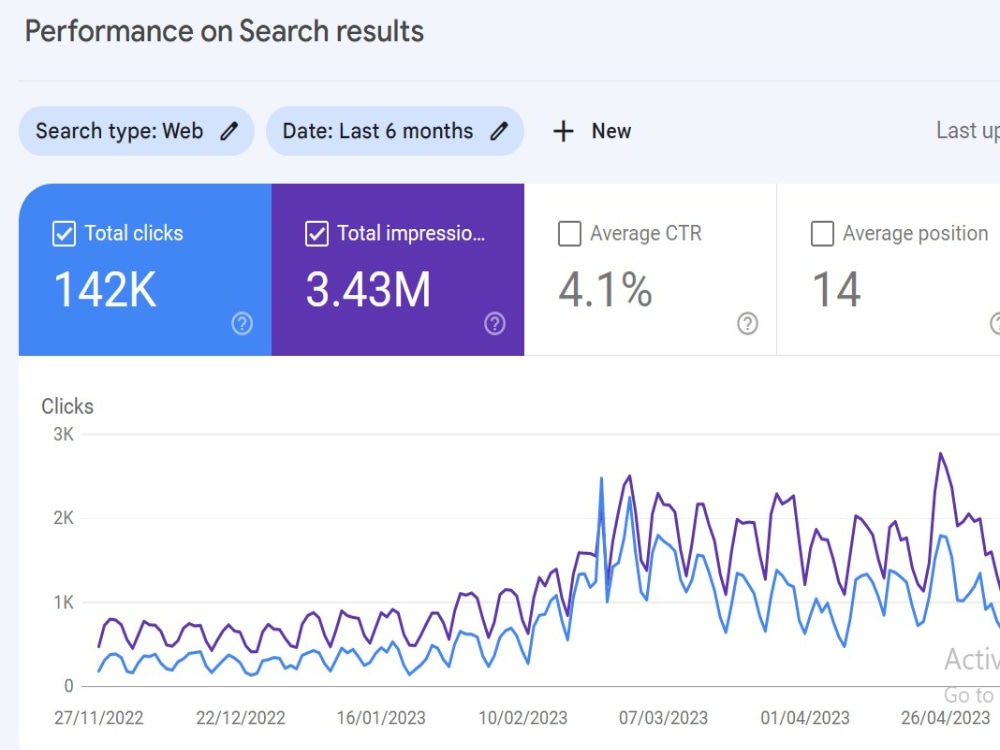Click the pencil icon beside Search type: Web
Screen dimensions: 1000x750
(229, 131)
